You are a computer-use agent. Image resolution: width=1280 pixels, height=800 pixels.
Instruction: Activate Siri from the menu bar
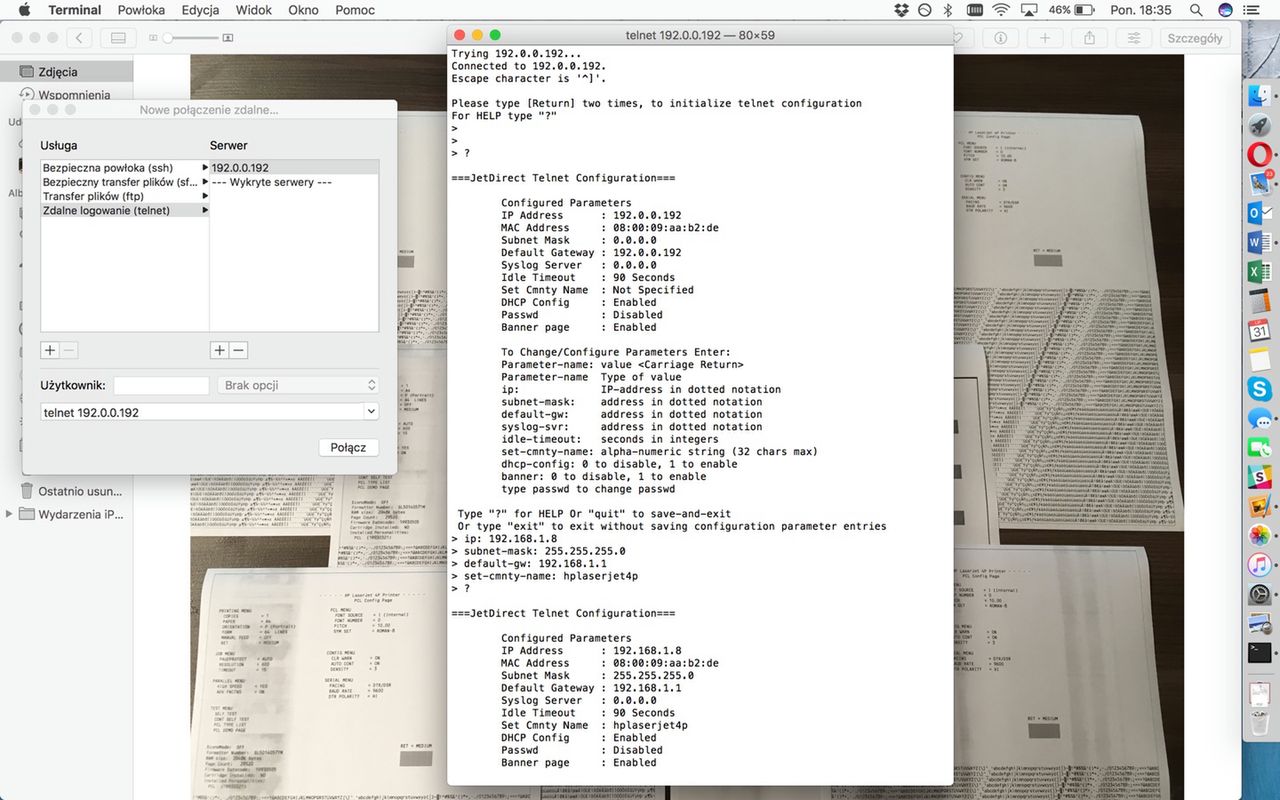point(1225,10)
